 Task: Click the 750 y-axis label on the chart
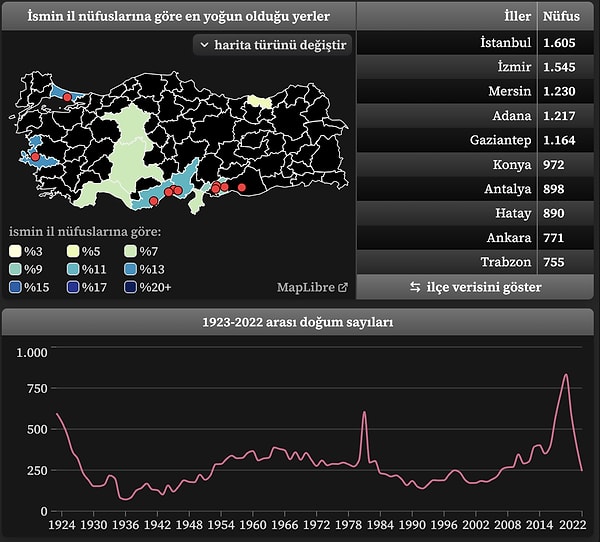click(37, 389)
